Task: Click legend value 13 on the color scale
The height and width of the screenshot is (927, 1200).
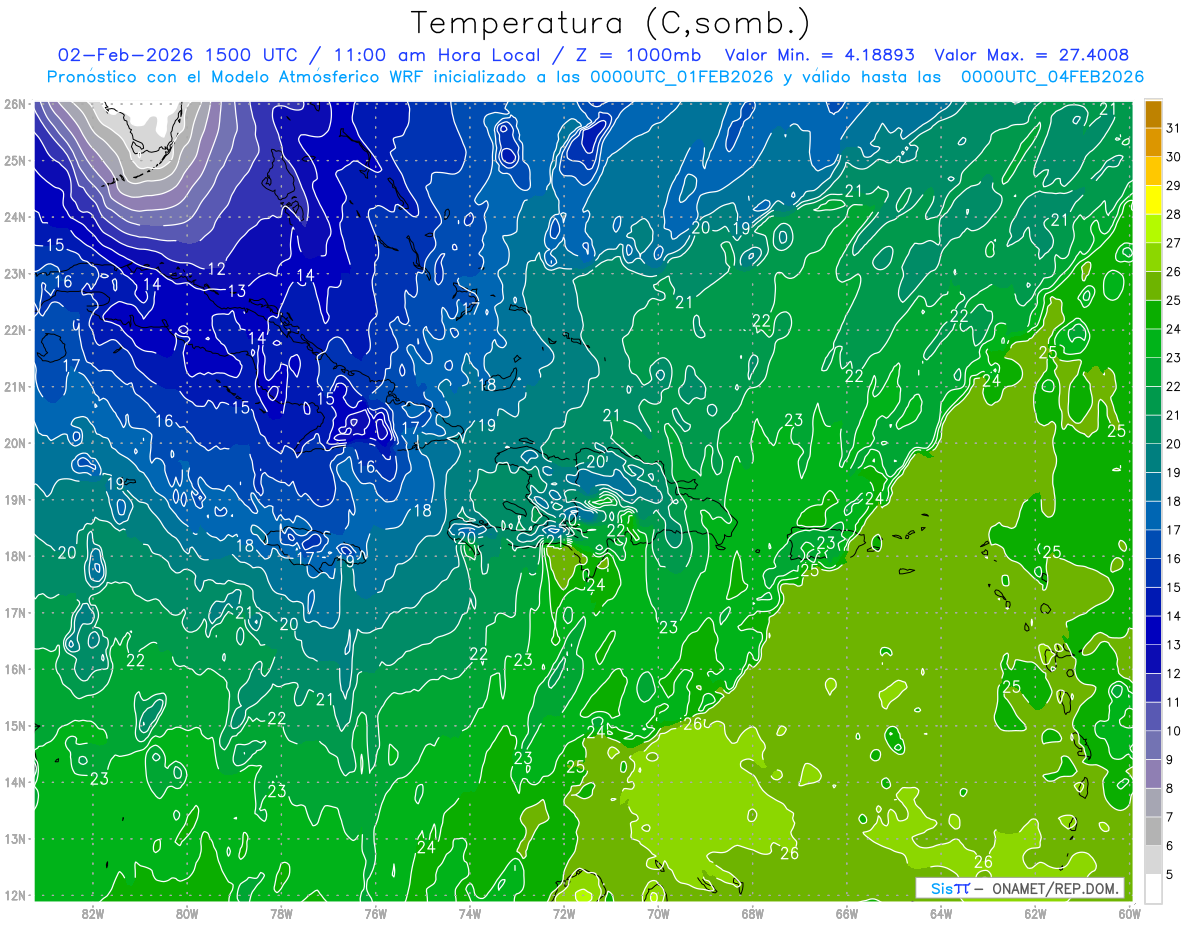Action: tap(1174, 645)
